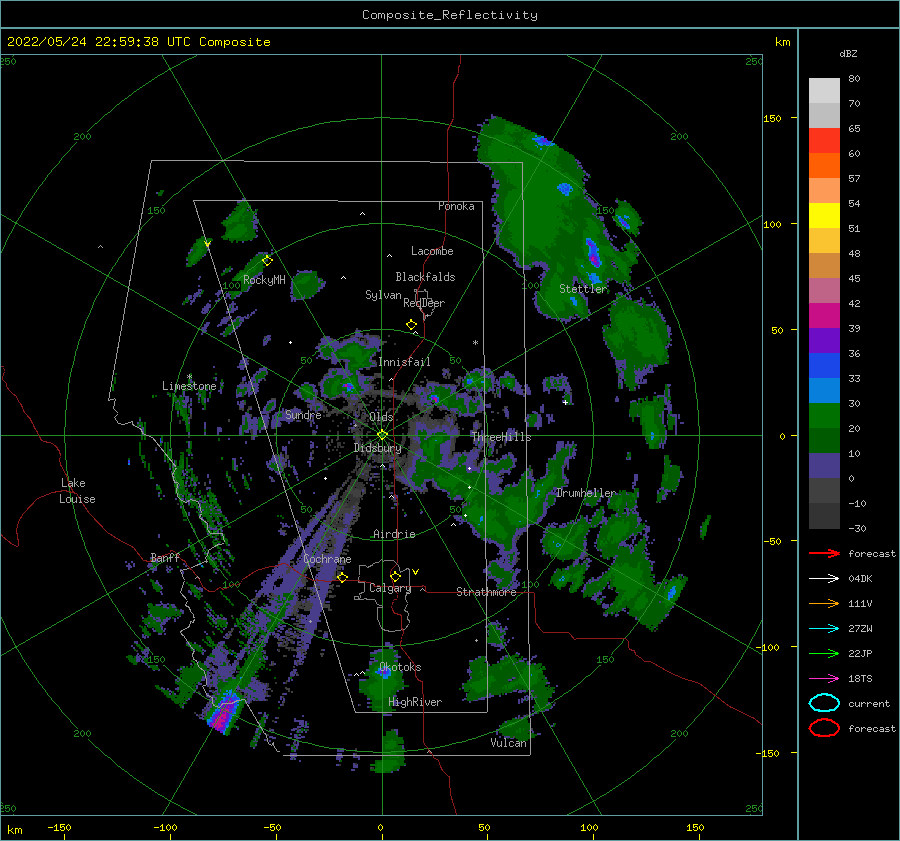
Task: Click the Strathmore city label
Action: coord(486,592)
